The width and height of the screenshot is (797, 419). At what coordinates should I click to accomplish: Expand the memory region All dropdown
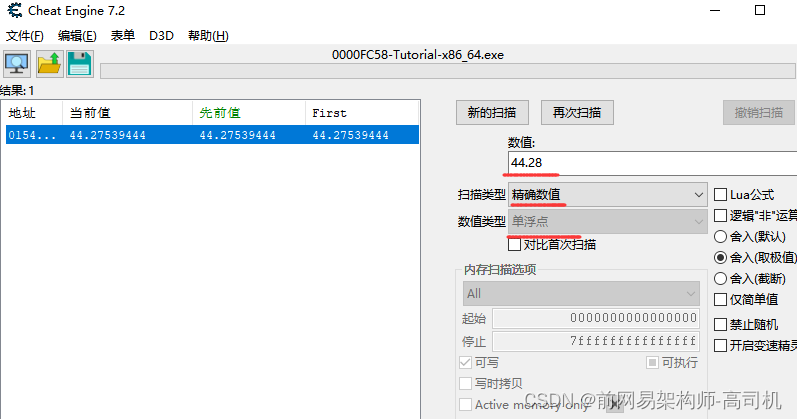[581, 293]
